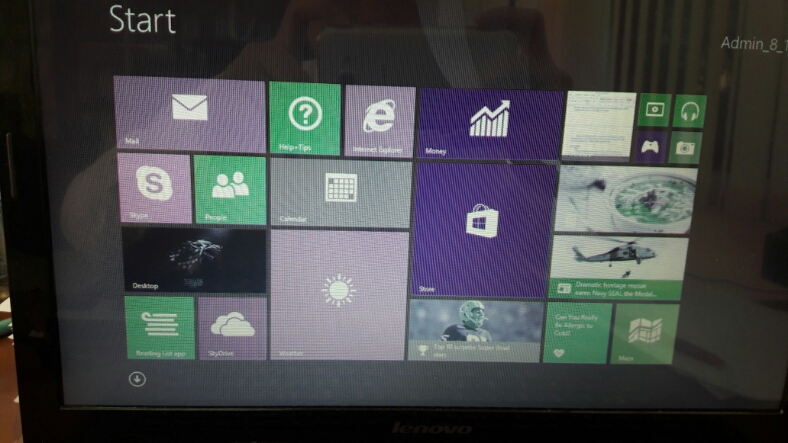Viewport: 788px width, 443px height.
Task: Open the People tile
Action: (230, 190)
